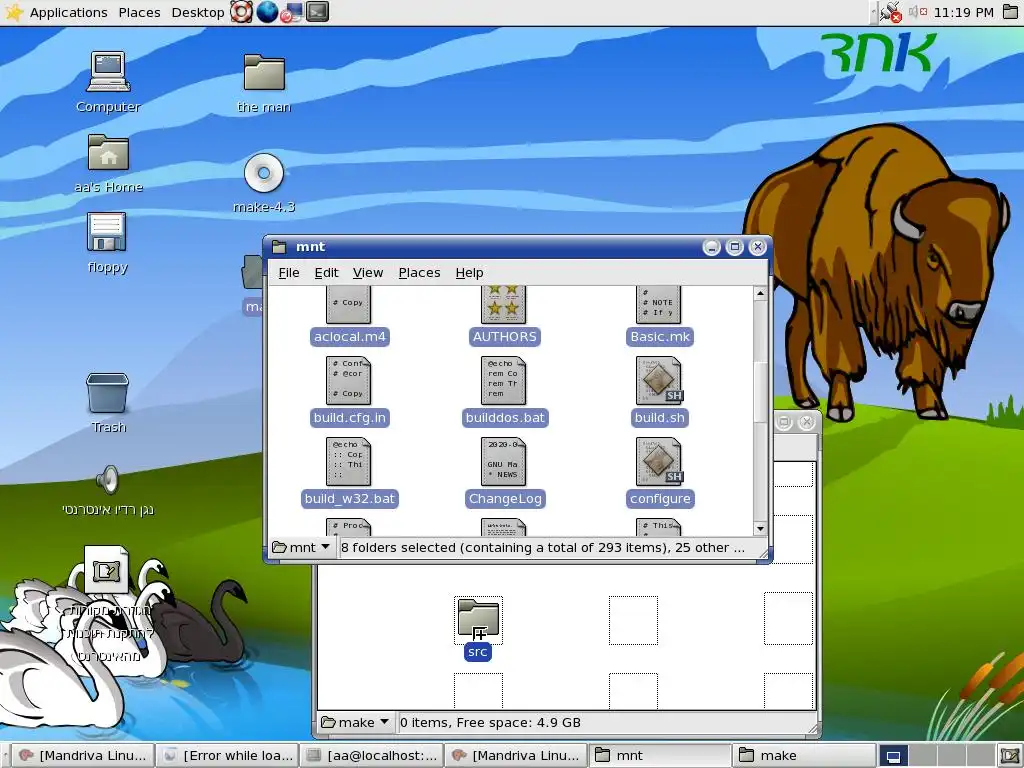Switch to make taskbar button
1024x768 pixels.
(804, 756)
